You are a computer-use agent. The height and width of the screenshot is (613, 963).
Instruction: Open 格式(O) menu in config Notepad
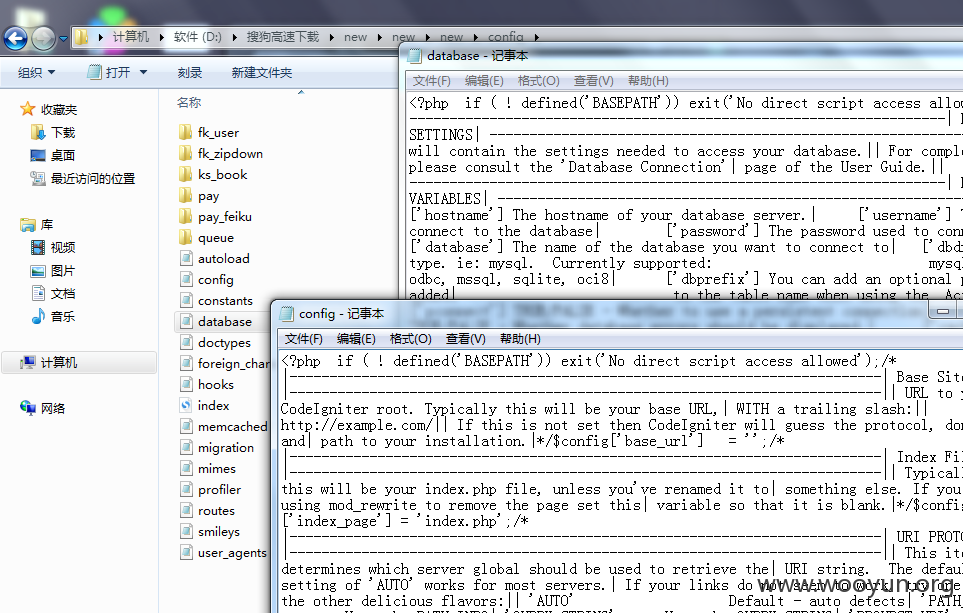click(410, 339)
